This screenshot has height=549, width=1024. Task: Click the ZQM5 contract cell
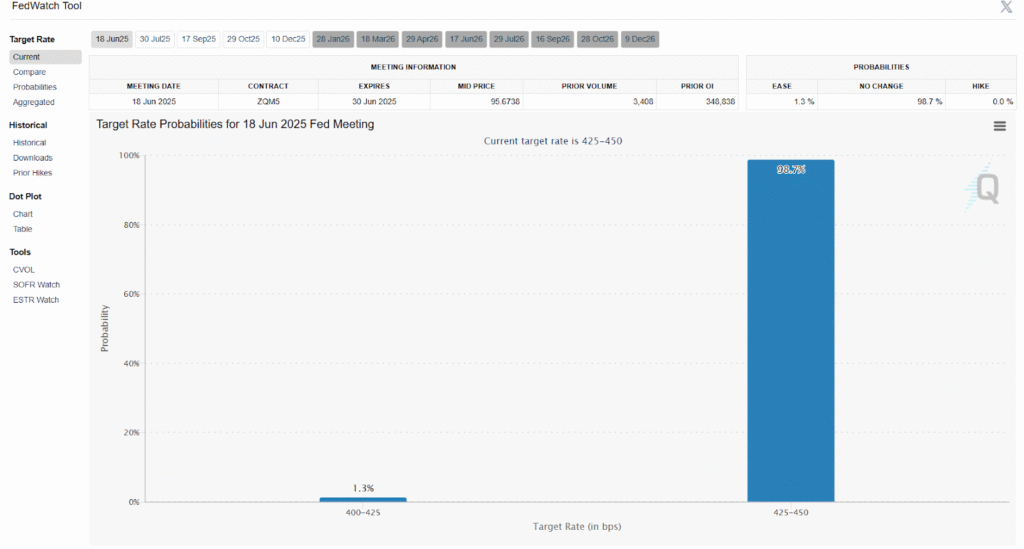pos(268,102)
